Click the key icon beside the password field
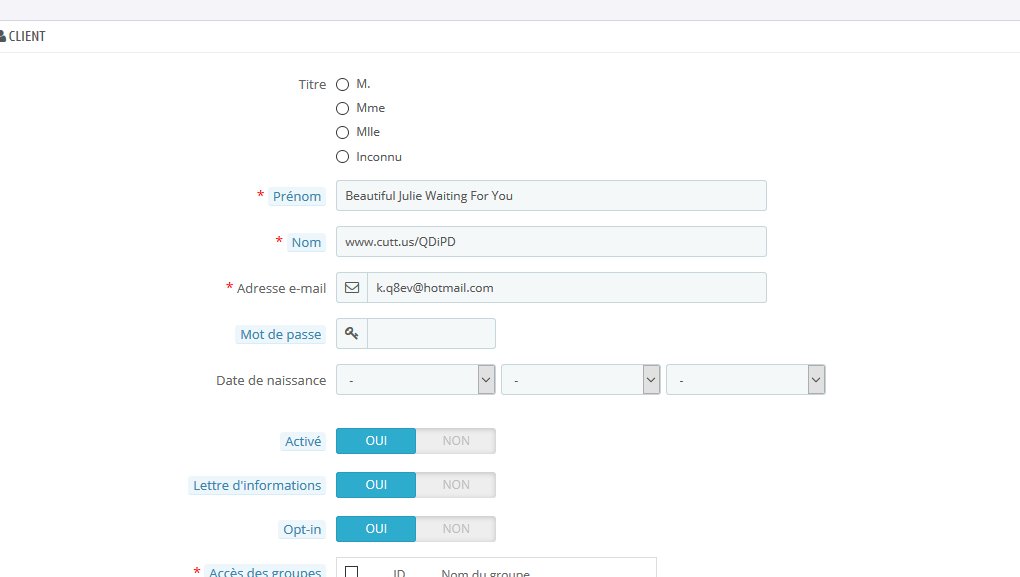The height and width of the screenshot is (577, 1020). [x=352, y=334]
